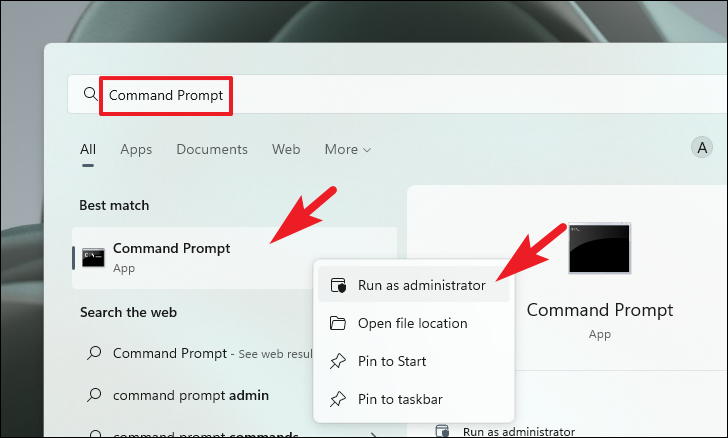
Task: Click the shield icon beside Run as administrator
Action: (x=338, y=285)
